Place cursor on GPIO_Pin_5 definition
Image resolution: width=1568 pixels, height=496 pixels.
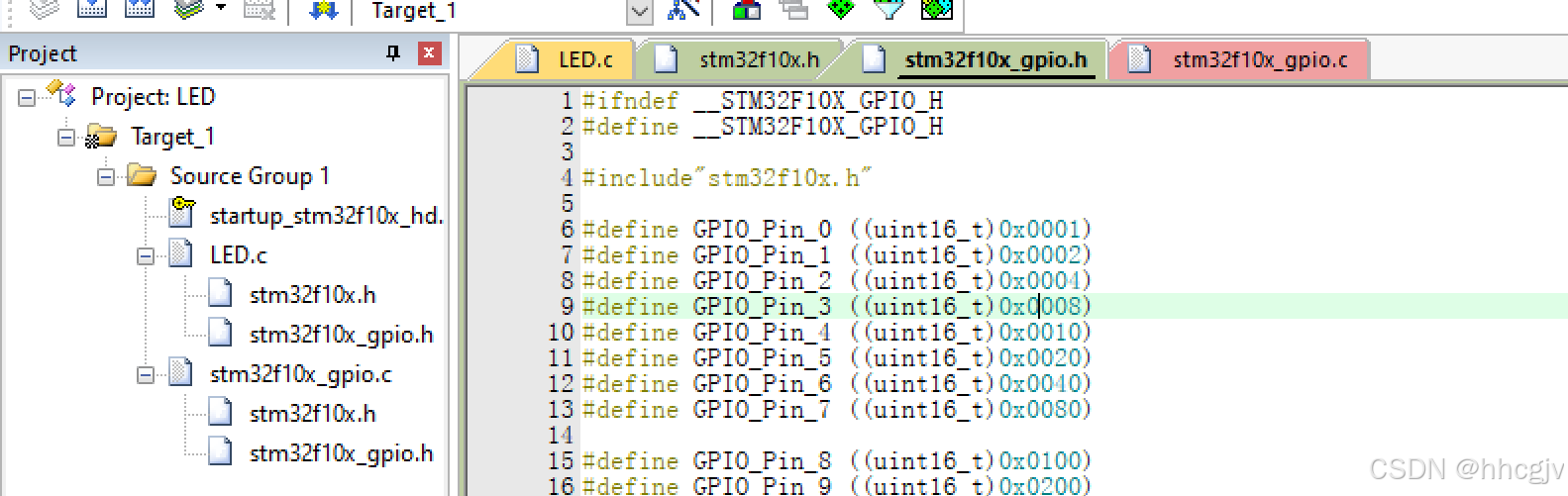point(836,358)
